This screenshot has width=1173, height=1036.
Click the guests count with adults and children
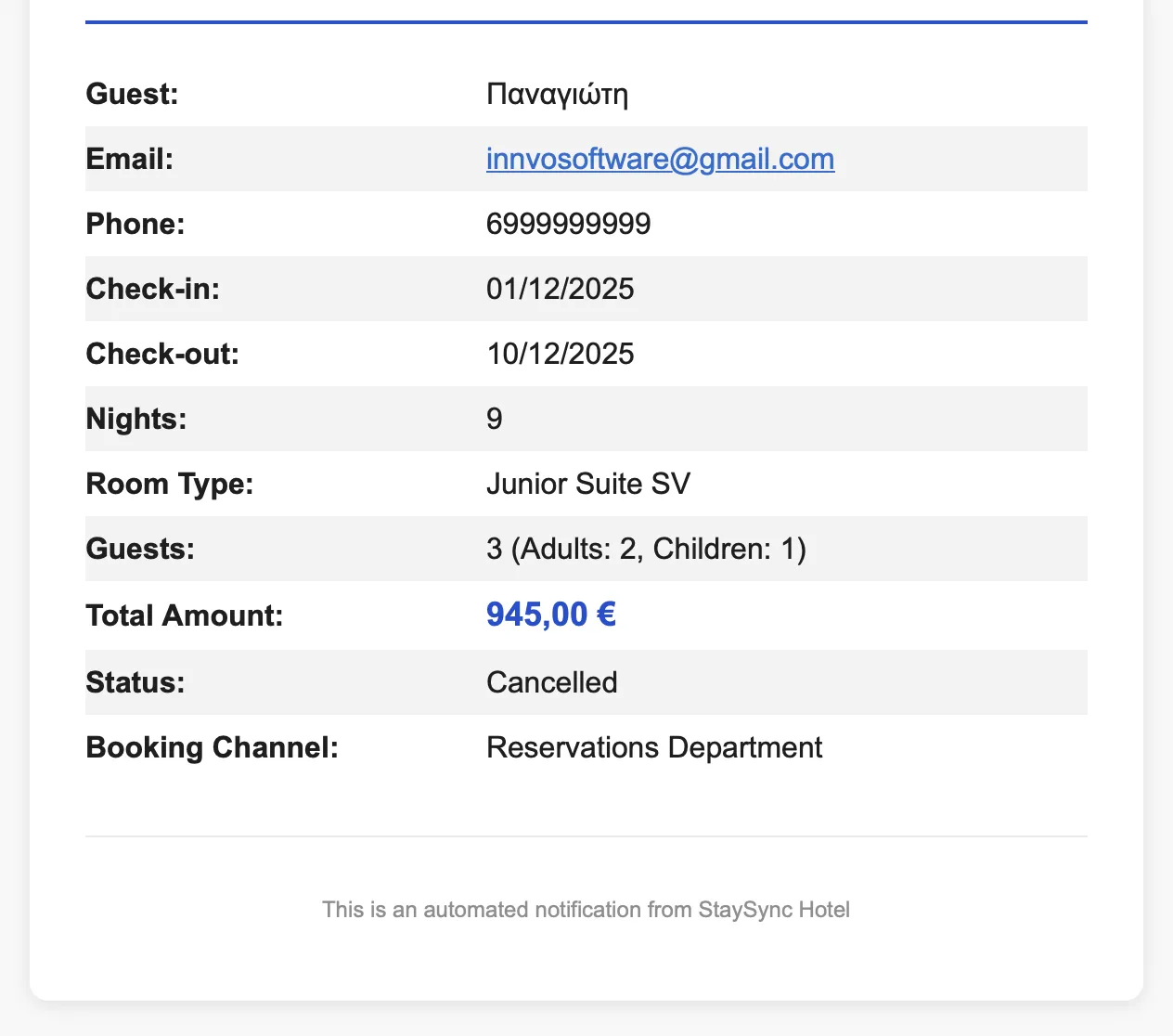click(x=646, y=549)
